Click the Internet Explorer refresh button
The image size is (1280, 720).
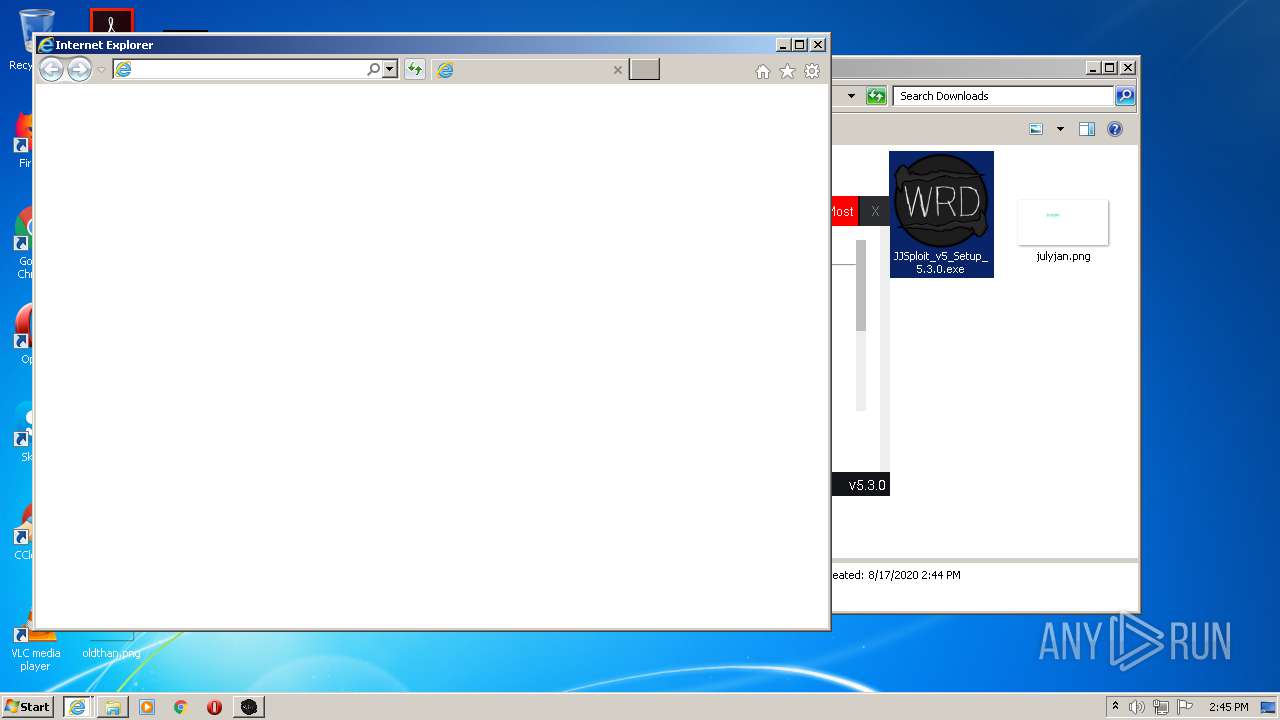point(414,69)
